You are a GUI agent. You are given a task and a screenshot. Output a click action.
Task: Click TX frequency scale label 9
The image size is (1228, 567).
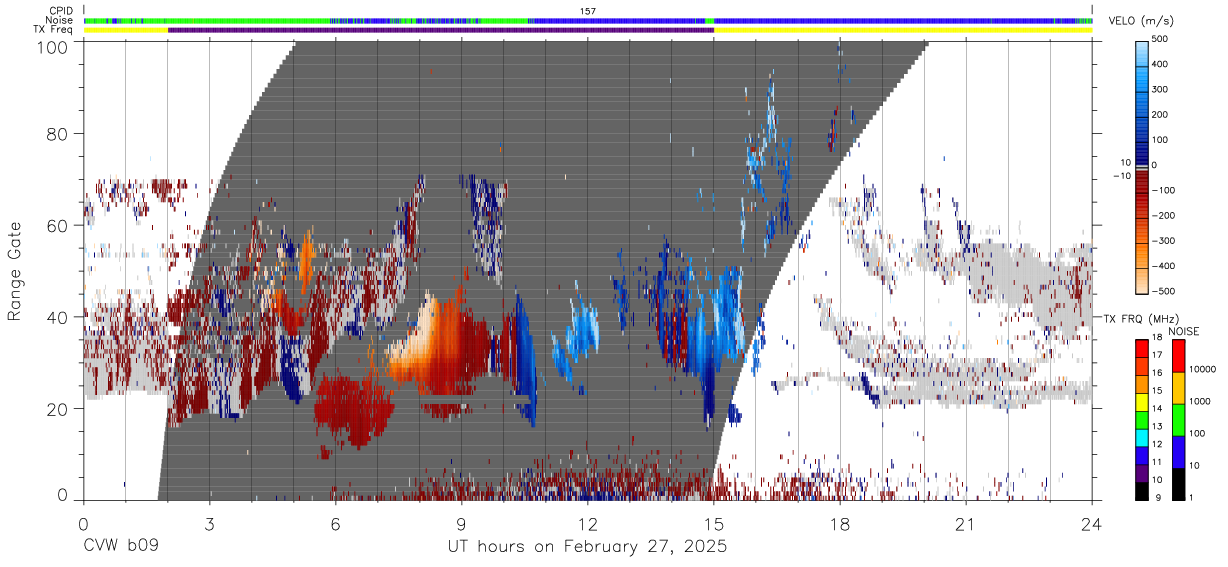[x=1159, y=497]
